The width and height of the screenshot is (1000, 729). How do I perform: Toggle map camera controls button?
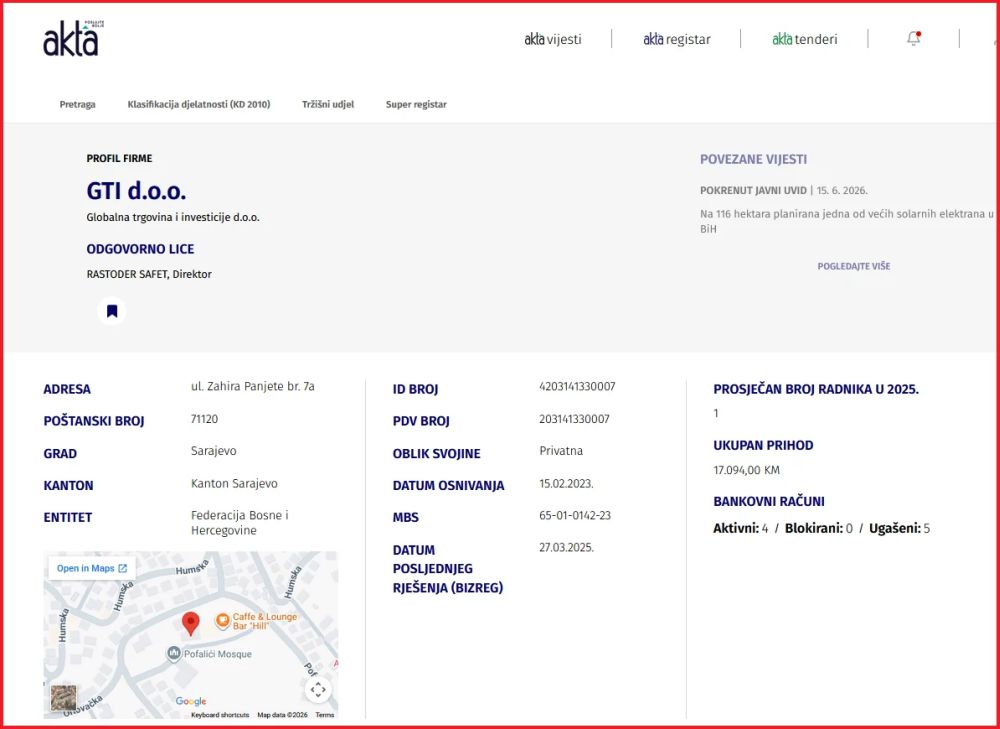(318, 689)
